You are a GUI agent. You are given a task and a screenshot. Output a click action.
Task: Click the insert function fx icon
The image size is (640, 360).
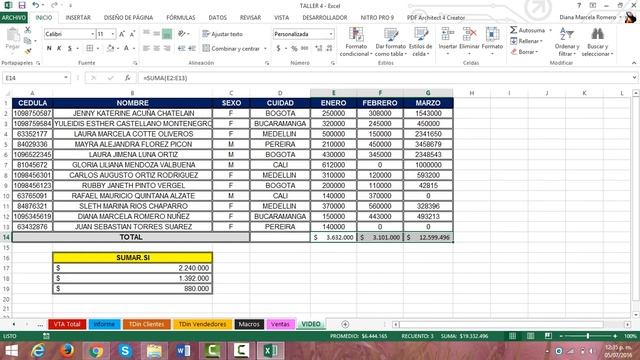click(127, 78)
